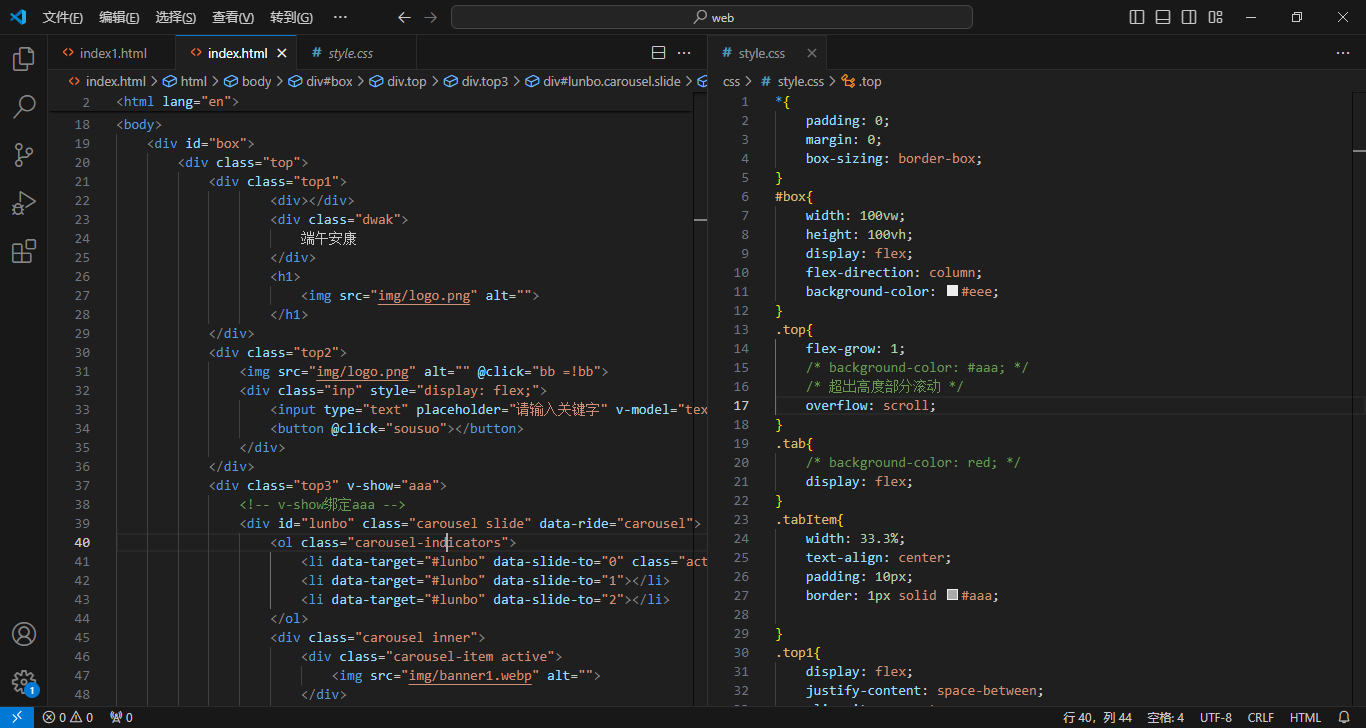Click the text 端午安康 in editor
The width and height of the screenshot is (1366, 728).
[x=329, y=238]
